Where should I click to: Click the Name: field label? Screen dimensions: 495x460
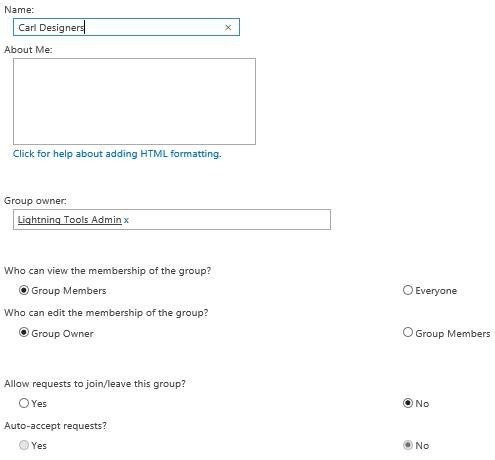click(19, 10)
